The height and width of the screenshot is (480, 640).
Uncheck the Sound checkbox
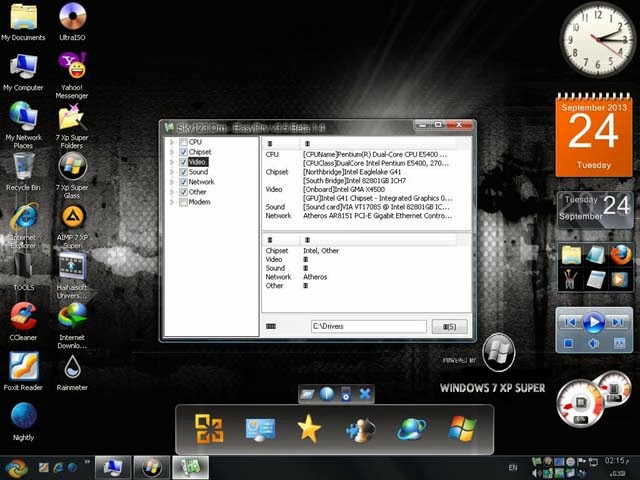[x=183, y=172]
